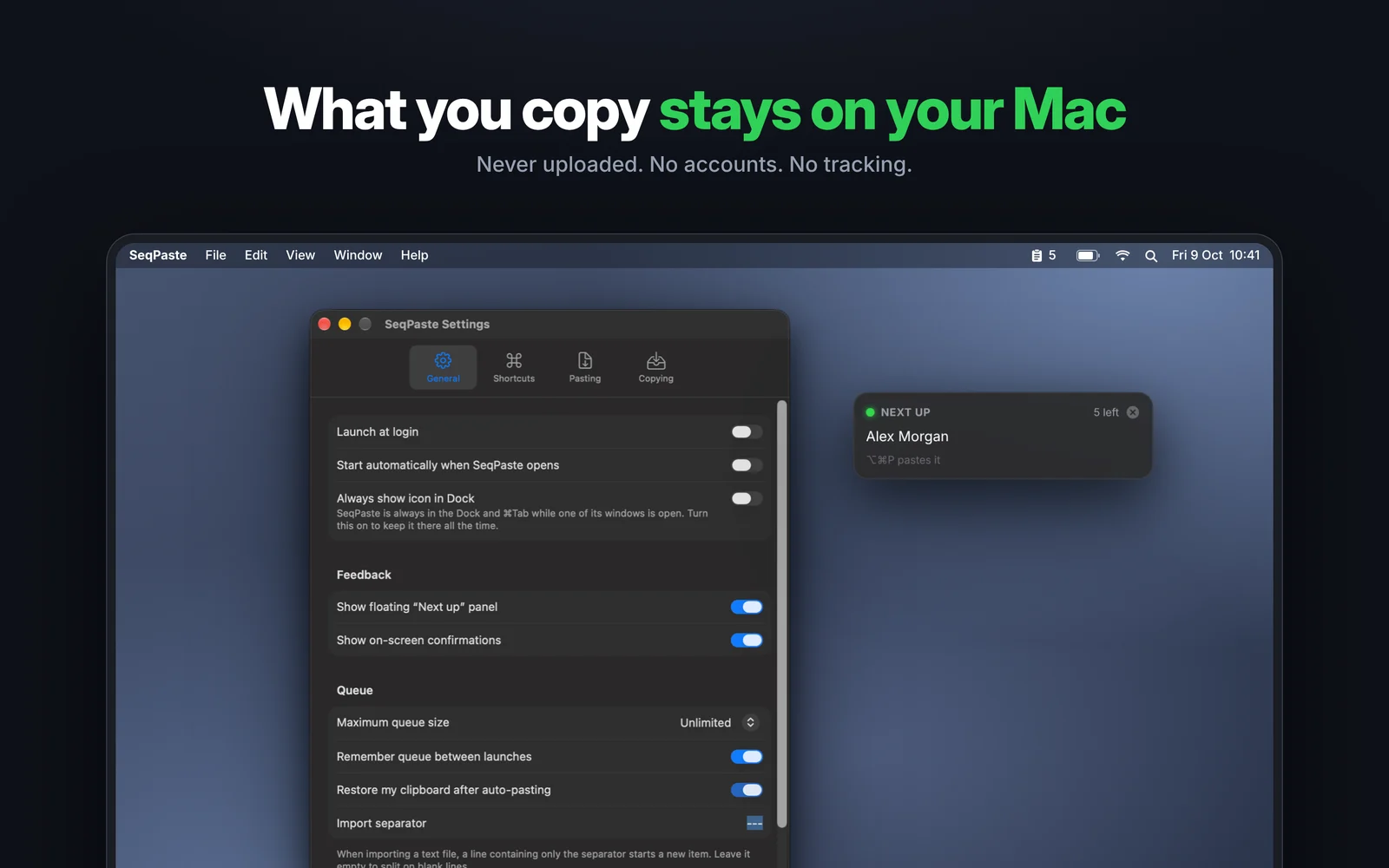Minimize the SeqPaste Settings window
Image resolution: width=1389 pixels, height=868 pixels.
tap(345, 324)
